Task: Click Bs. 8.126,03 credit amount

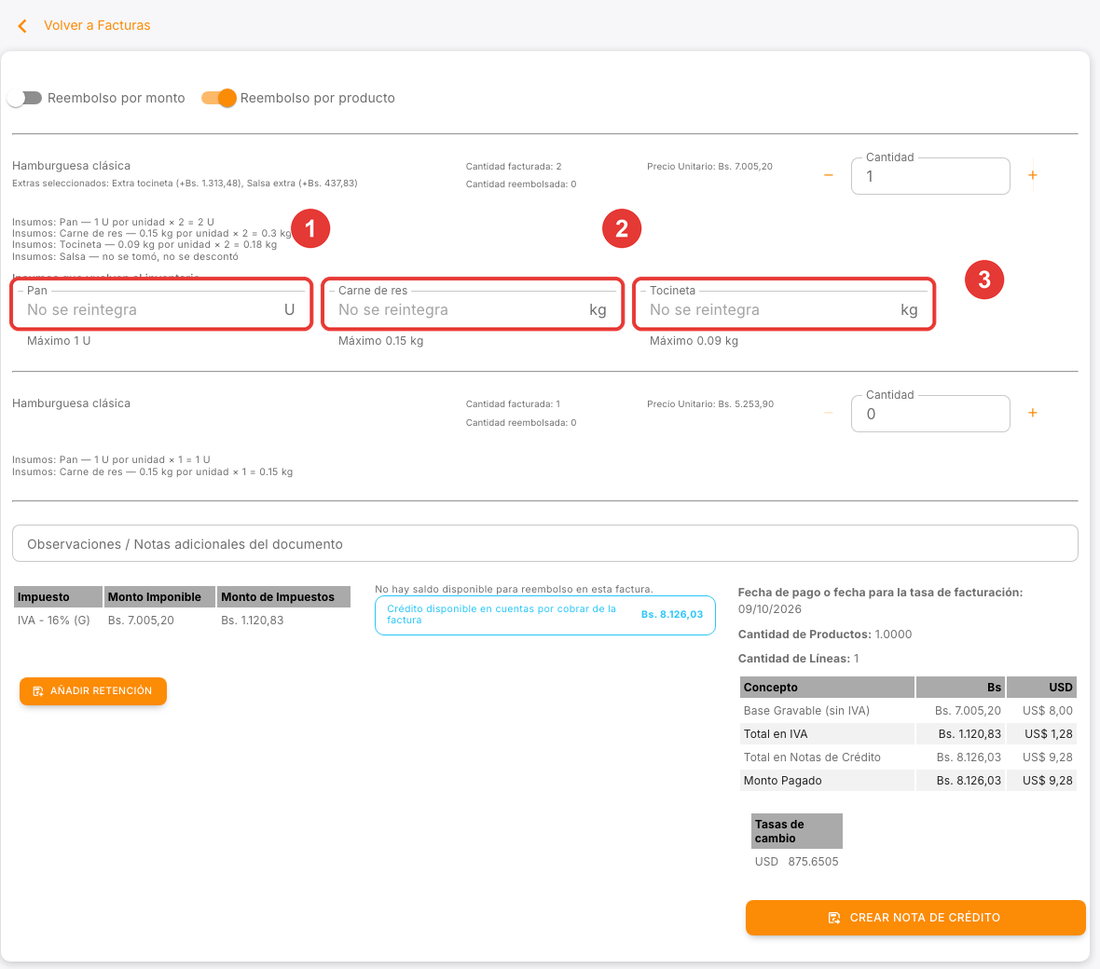Action: point(672,615)
